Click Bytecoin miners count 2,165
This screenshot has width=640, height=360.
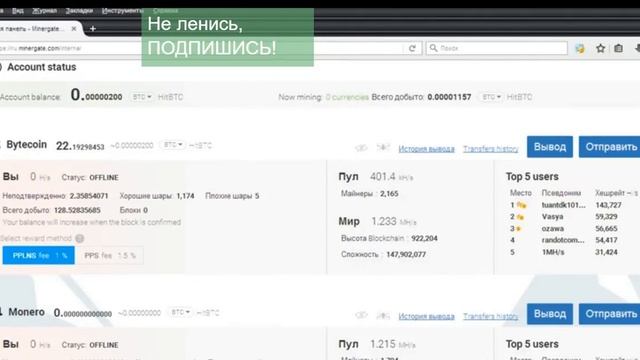(389, 193)
